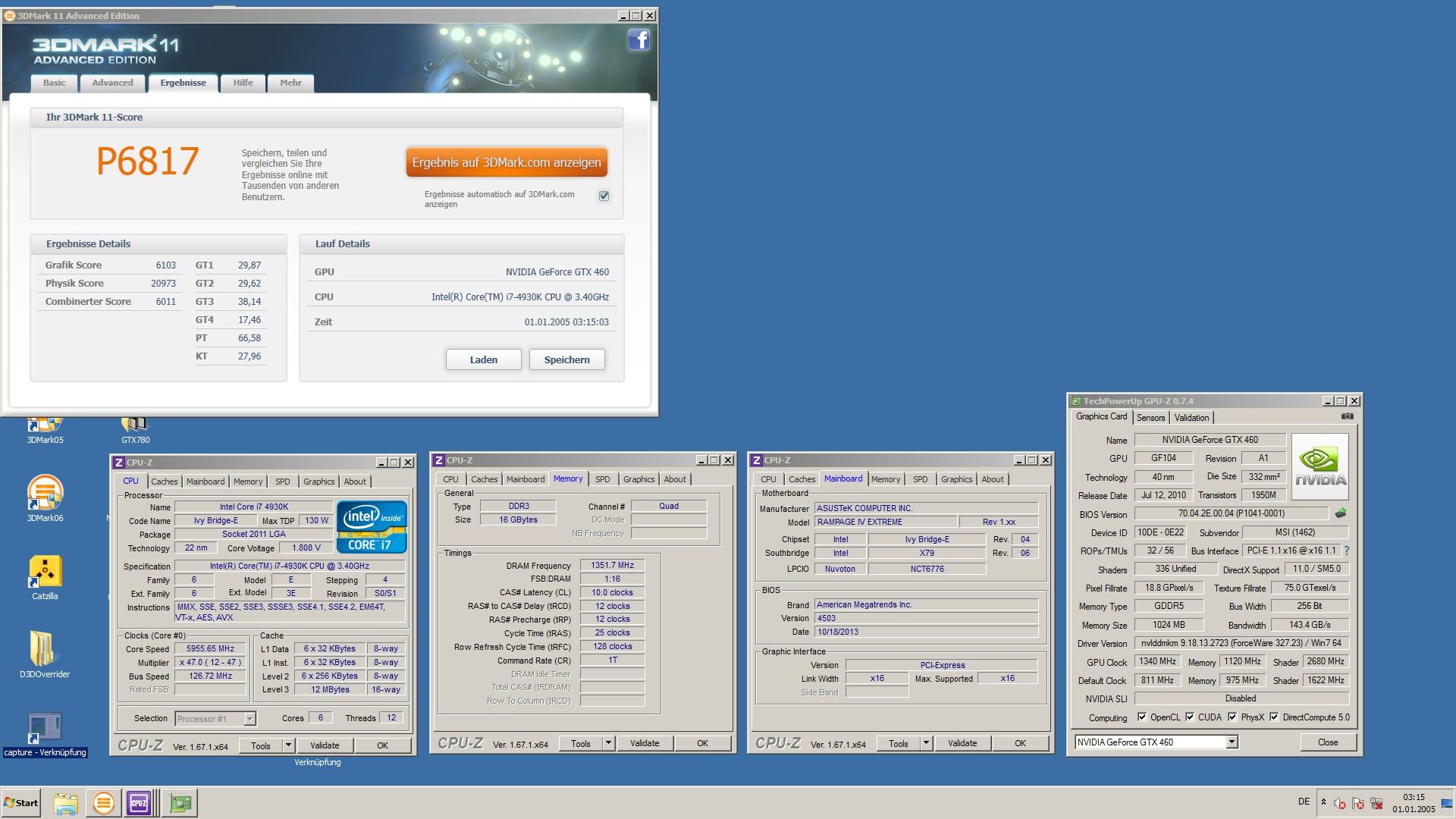Click the NVIDIA logo in GPU-Z

coord(1320,466)
